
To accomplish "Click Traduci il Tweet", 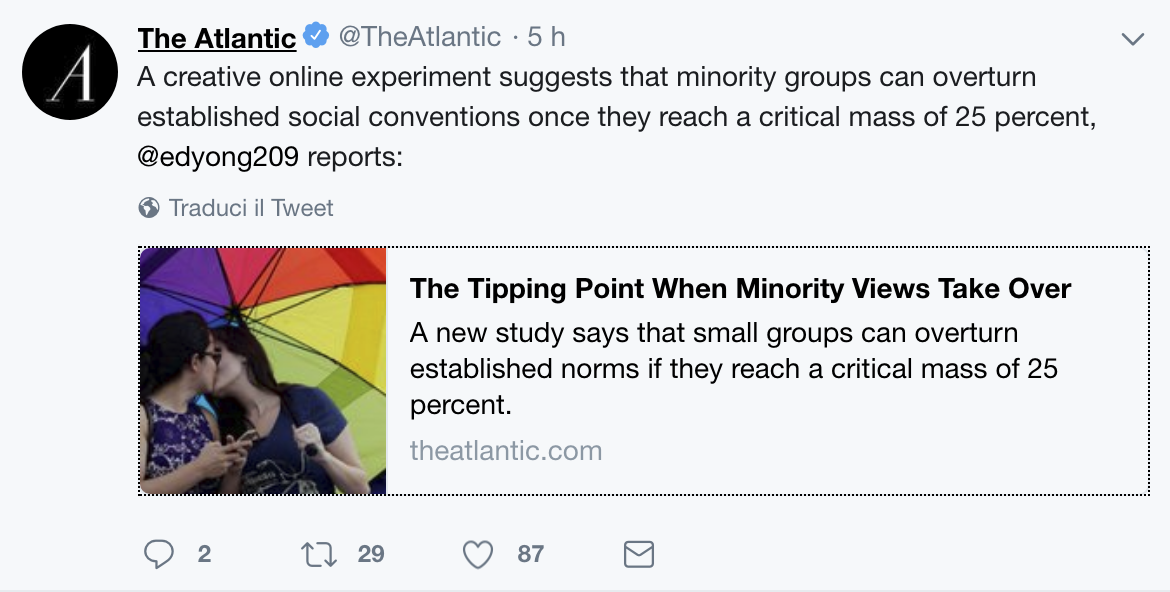I will click(x=251, y=208).
